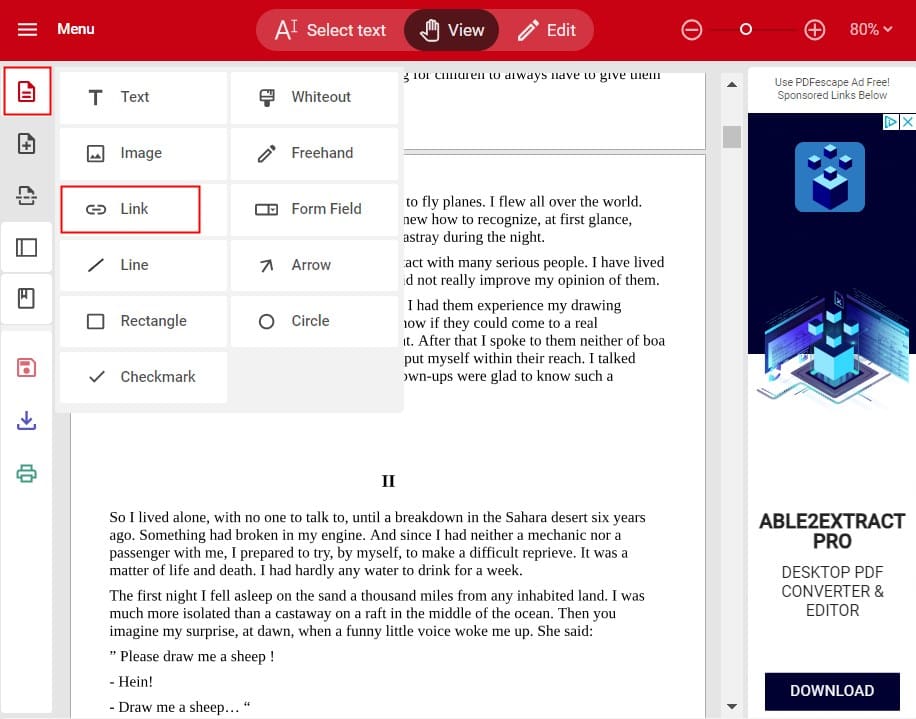The width and height of the screenshot is (916, 719).
Task: Pick the Form Field tool
Action: tap(314, 209)
